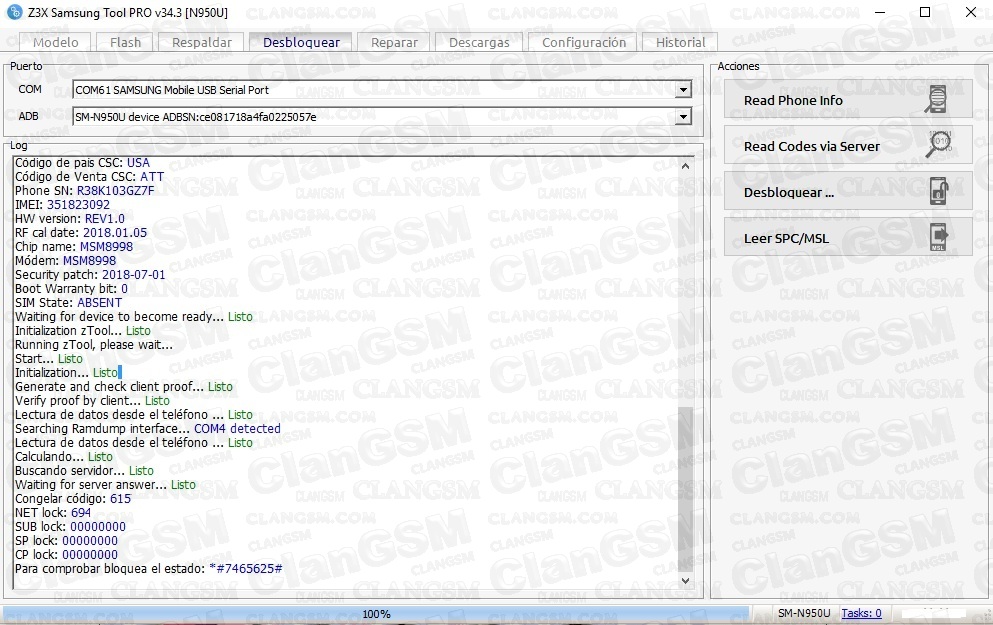Click the 100% progress bar
This screenshot has width=993, height=625.
pyautogui.click(x=376, y=614)
